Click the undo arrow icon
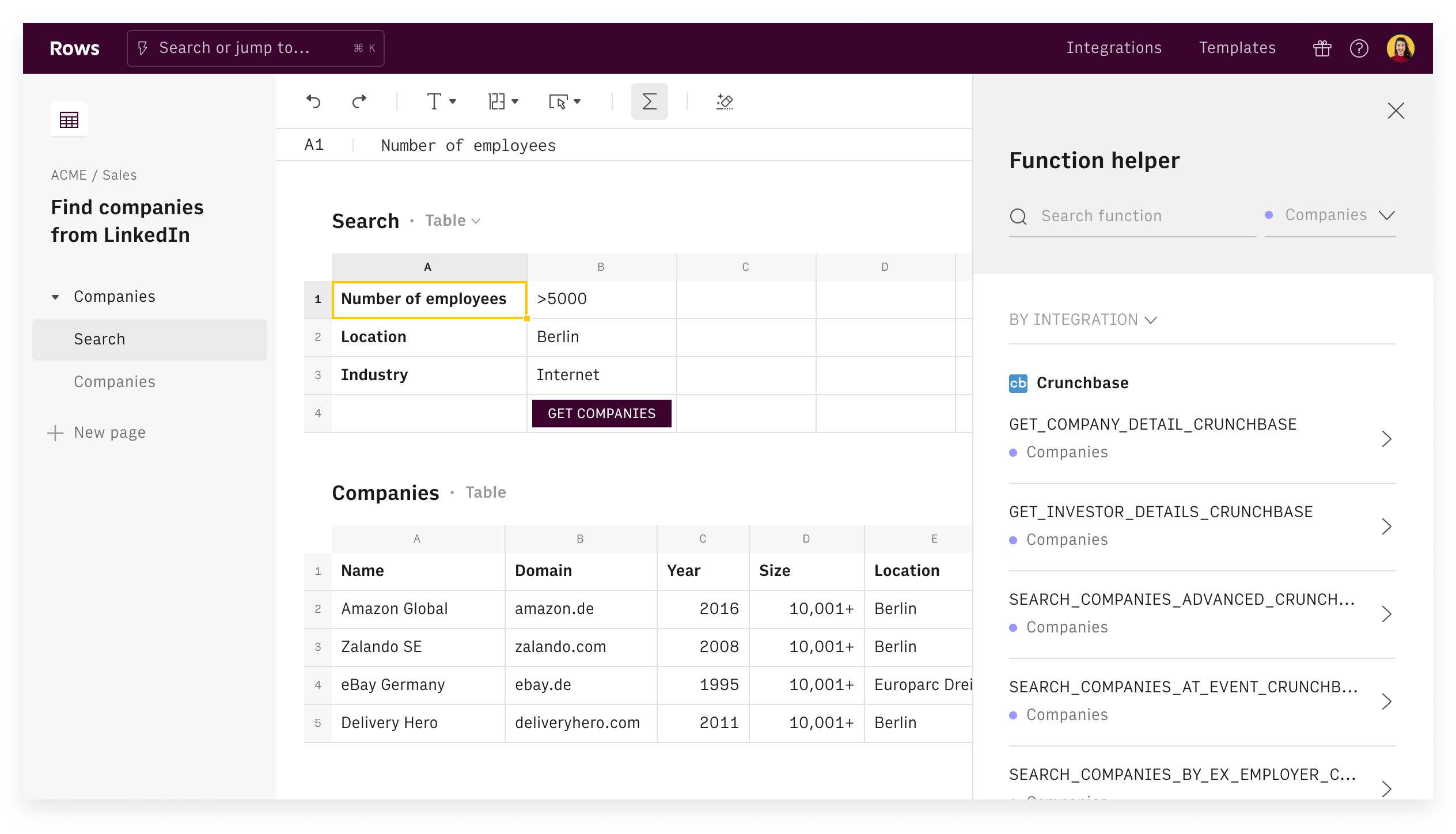 (313, 102)
